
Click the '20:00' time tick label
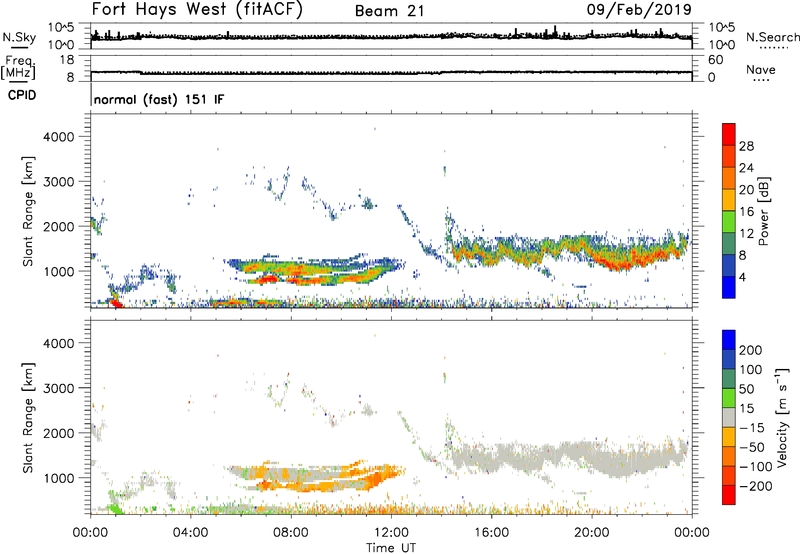pos(592,533)
